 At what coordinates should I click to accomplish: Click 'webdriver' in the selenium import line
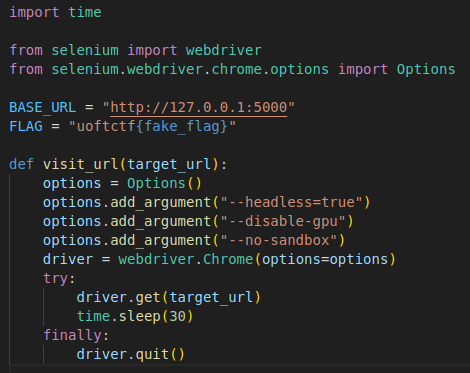point(224,50)
